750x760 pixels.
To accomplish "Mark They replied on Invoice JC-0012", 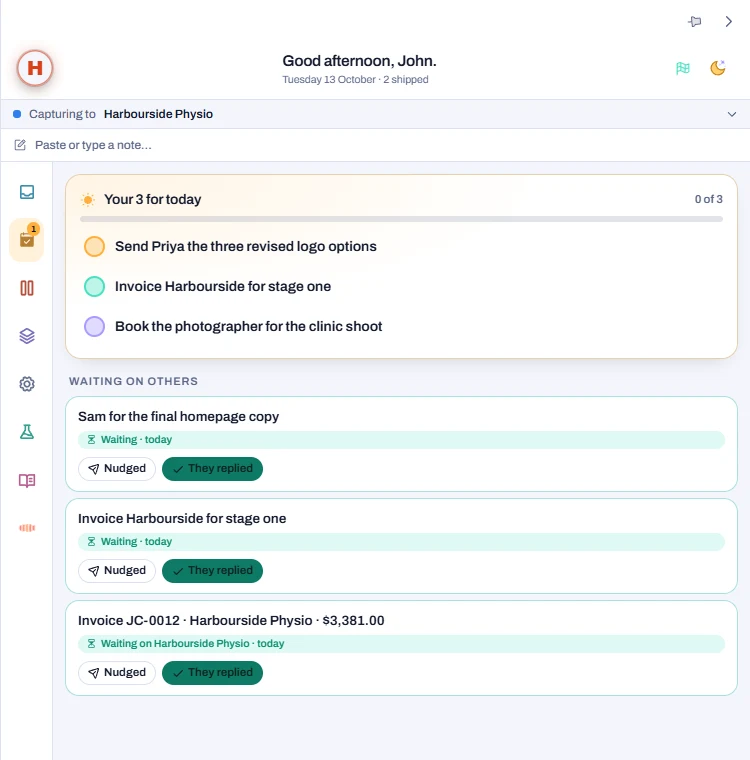I will click(x=212, y=673).
